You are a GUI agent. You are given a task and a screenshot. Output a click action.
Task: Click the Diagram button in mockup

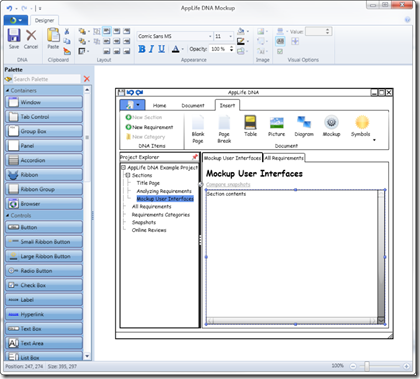point(304,126)
